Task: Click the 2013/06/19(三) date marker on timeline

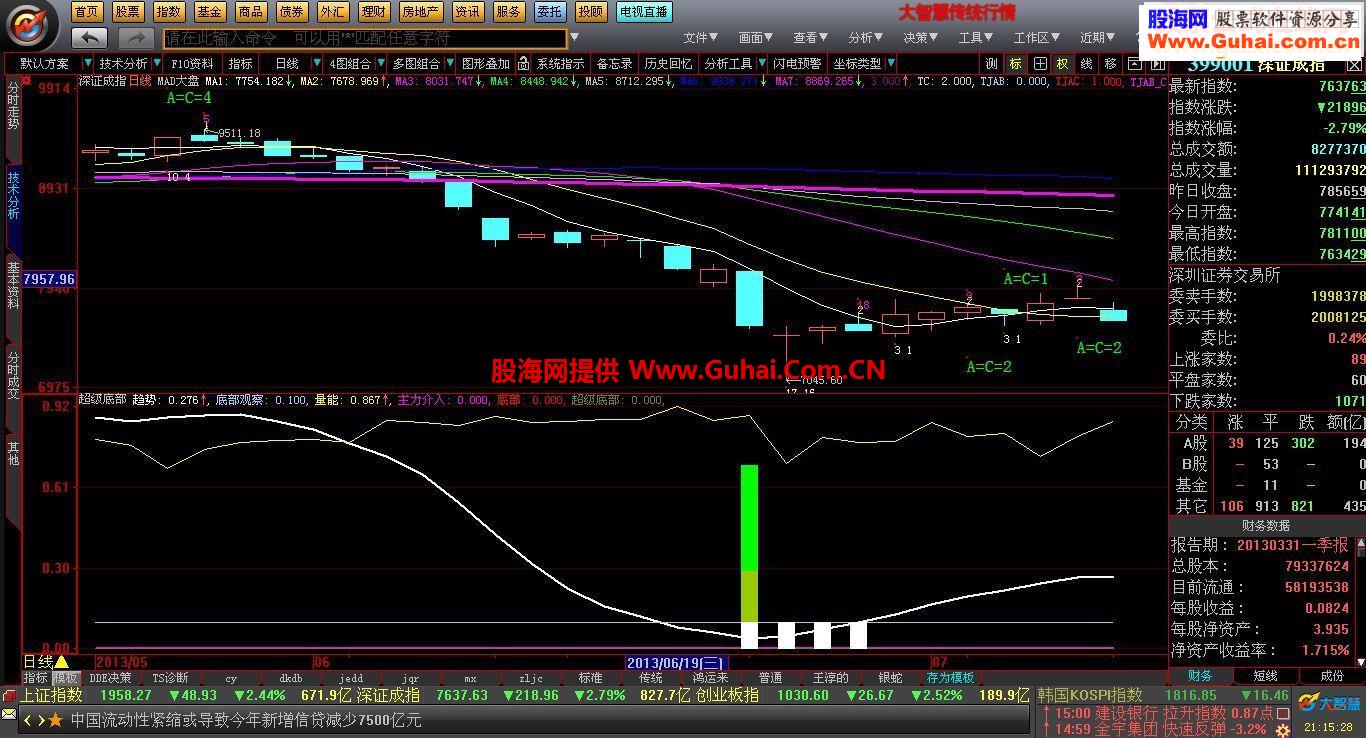Action: [676, 662]
